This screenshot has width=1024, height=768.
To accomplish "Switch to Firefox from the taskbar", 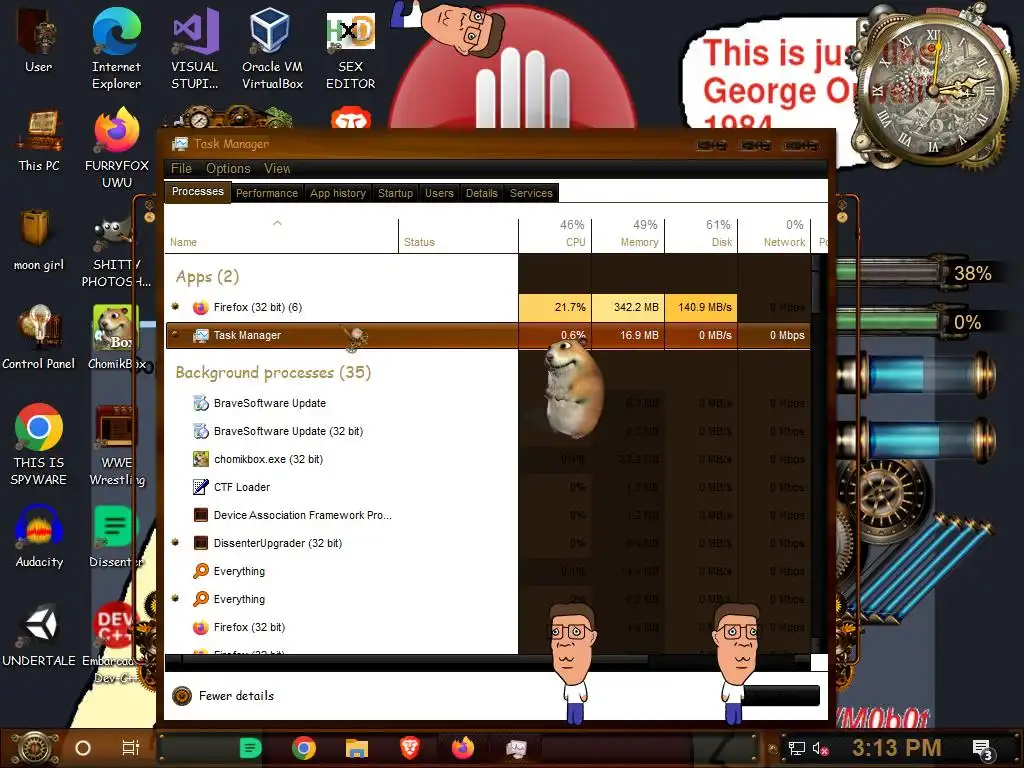I will point(462,748).
